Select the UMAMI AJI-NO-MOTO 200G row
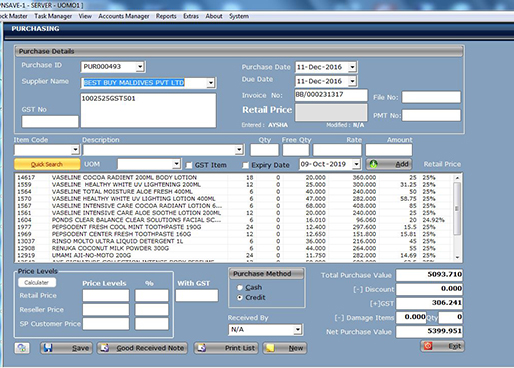The width and height of the screenshot is (514, 368). (234, 255)
